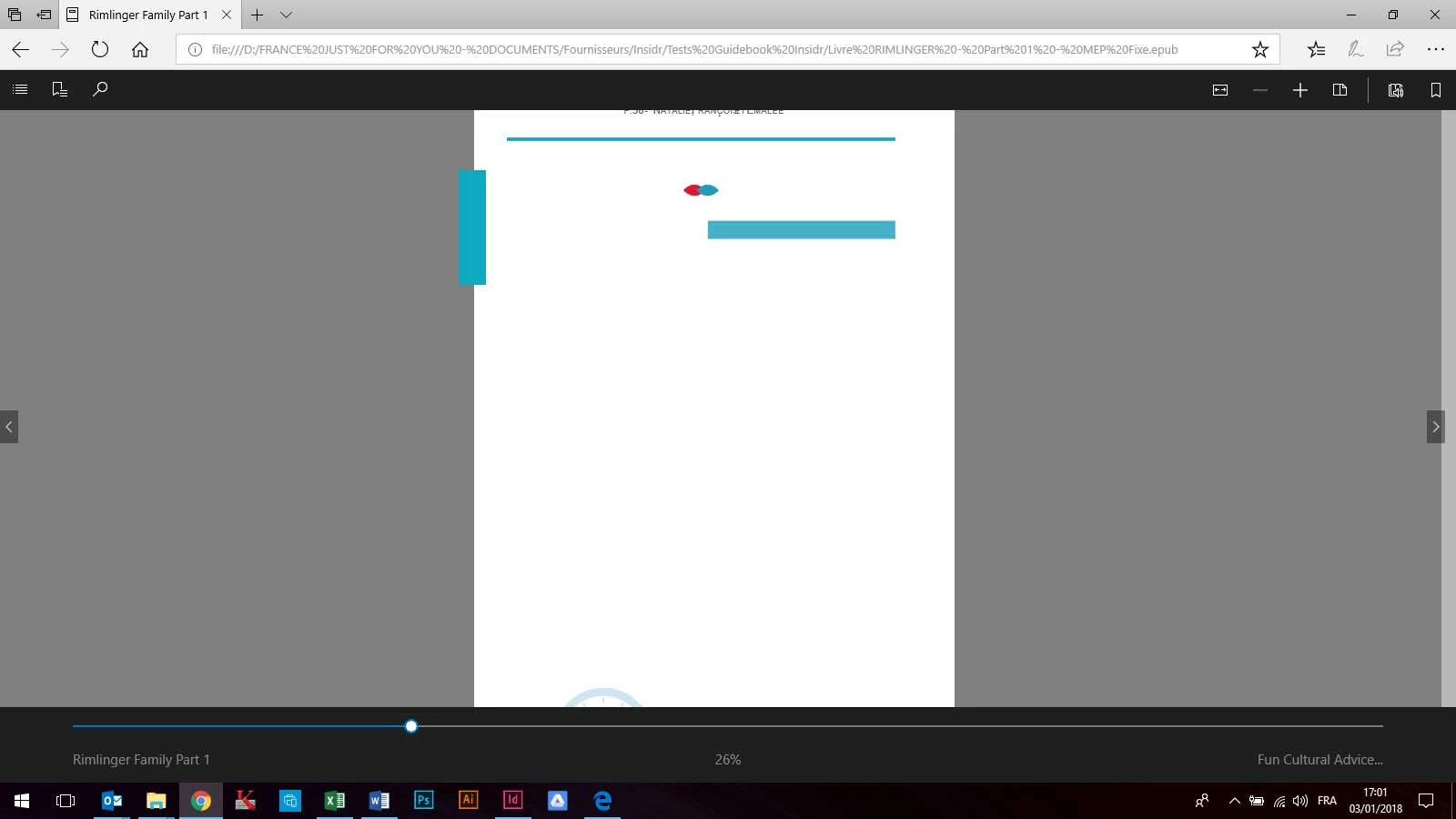Open the FRA input language selector
Screen dimensions: 1456x819
(1327, 801)
